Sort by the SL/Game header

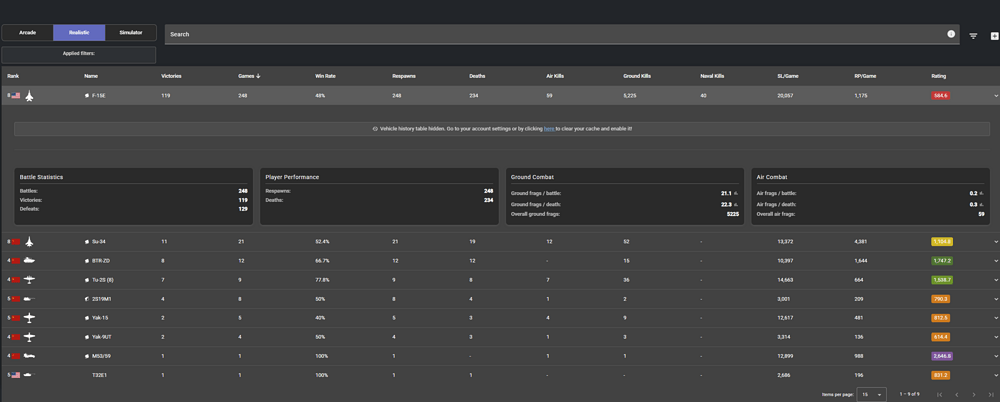788,76
